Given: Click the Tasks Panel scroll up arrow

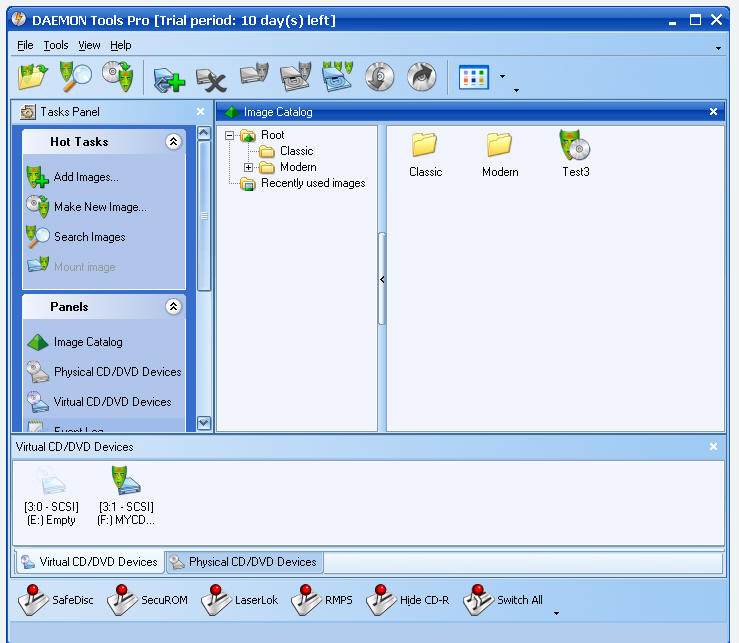Looking at the screenshot, I should click(204, 133).
